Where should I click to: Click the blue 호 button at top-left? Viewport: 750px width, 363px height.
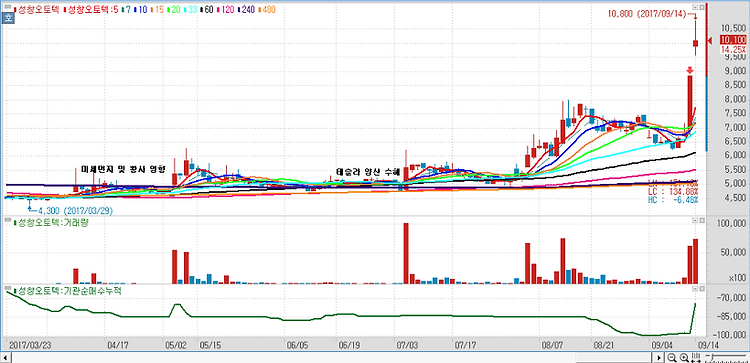(x=8, y=19)
